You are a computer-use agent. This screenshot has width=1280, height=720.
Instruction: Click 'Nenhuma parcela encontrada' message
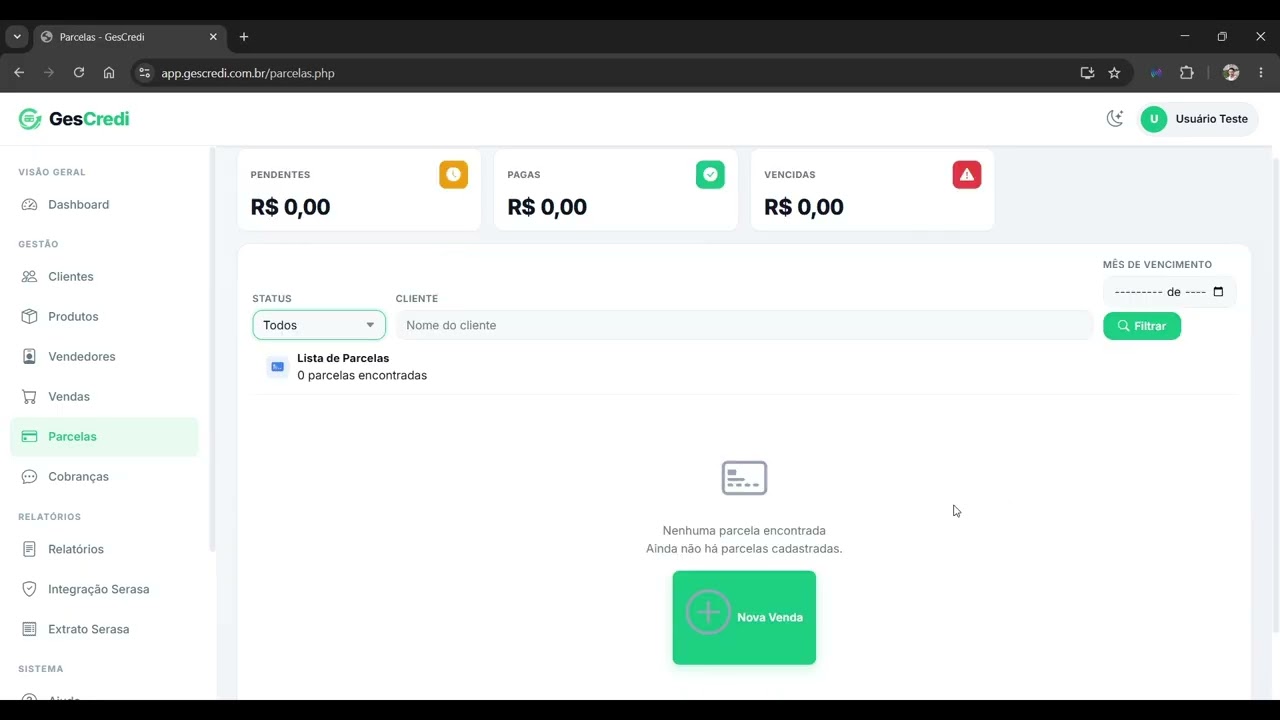(744, 531)
